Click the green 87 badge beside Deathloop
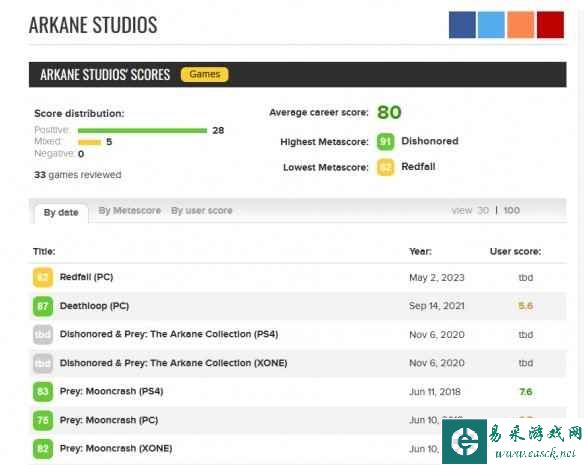 (43, 306)
